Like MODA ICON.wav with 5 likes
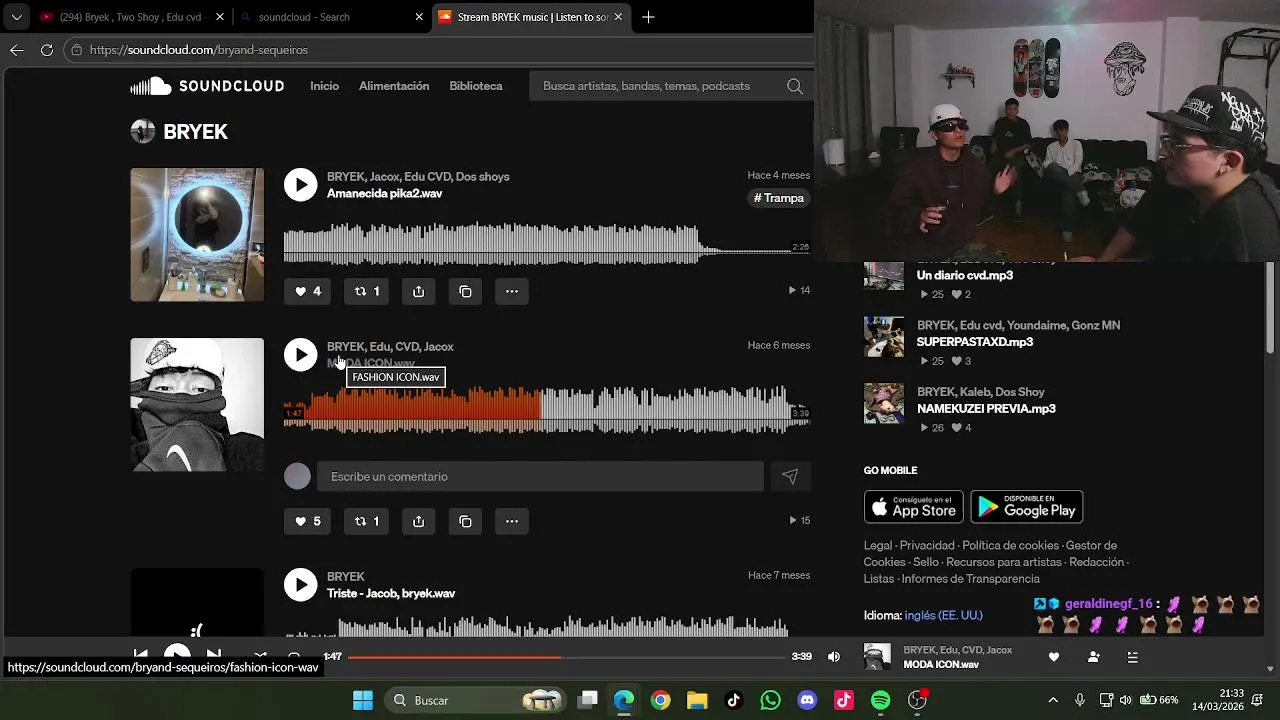1280x720 pixels. pos(307,521)
